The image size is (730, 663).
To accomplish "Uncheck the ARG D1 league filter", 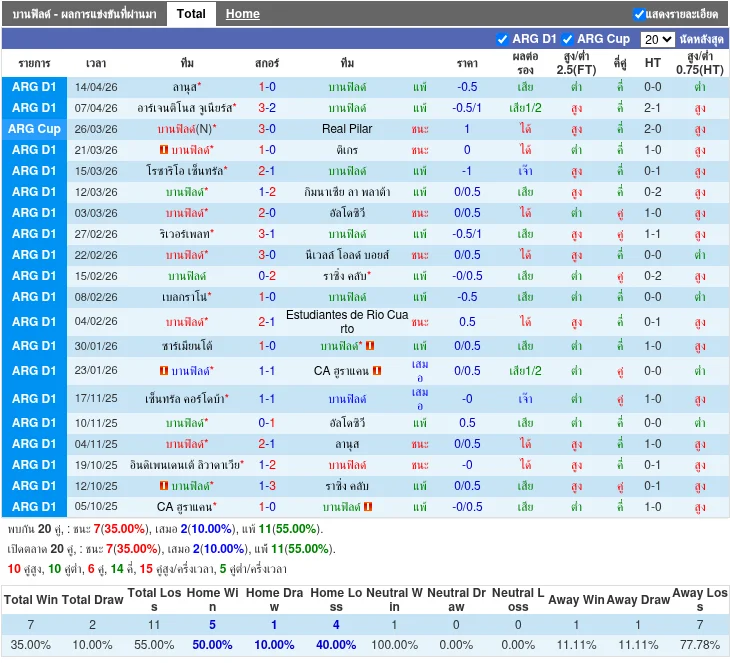I will pyautogui.click(x=503, y=39).
